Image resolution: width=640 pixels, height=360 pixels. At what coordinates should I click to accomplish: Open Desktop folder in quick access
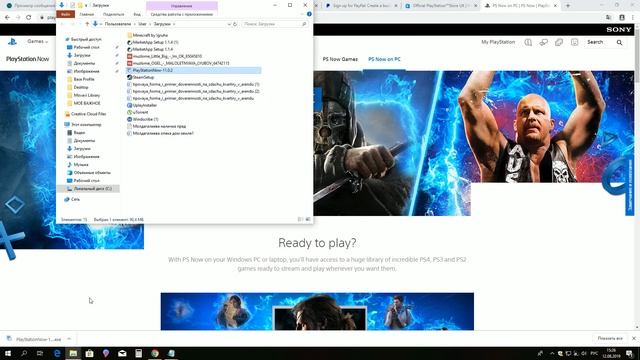click(77, 87)
